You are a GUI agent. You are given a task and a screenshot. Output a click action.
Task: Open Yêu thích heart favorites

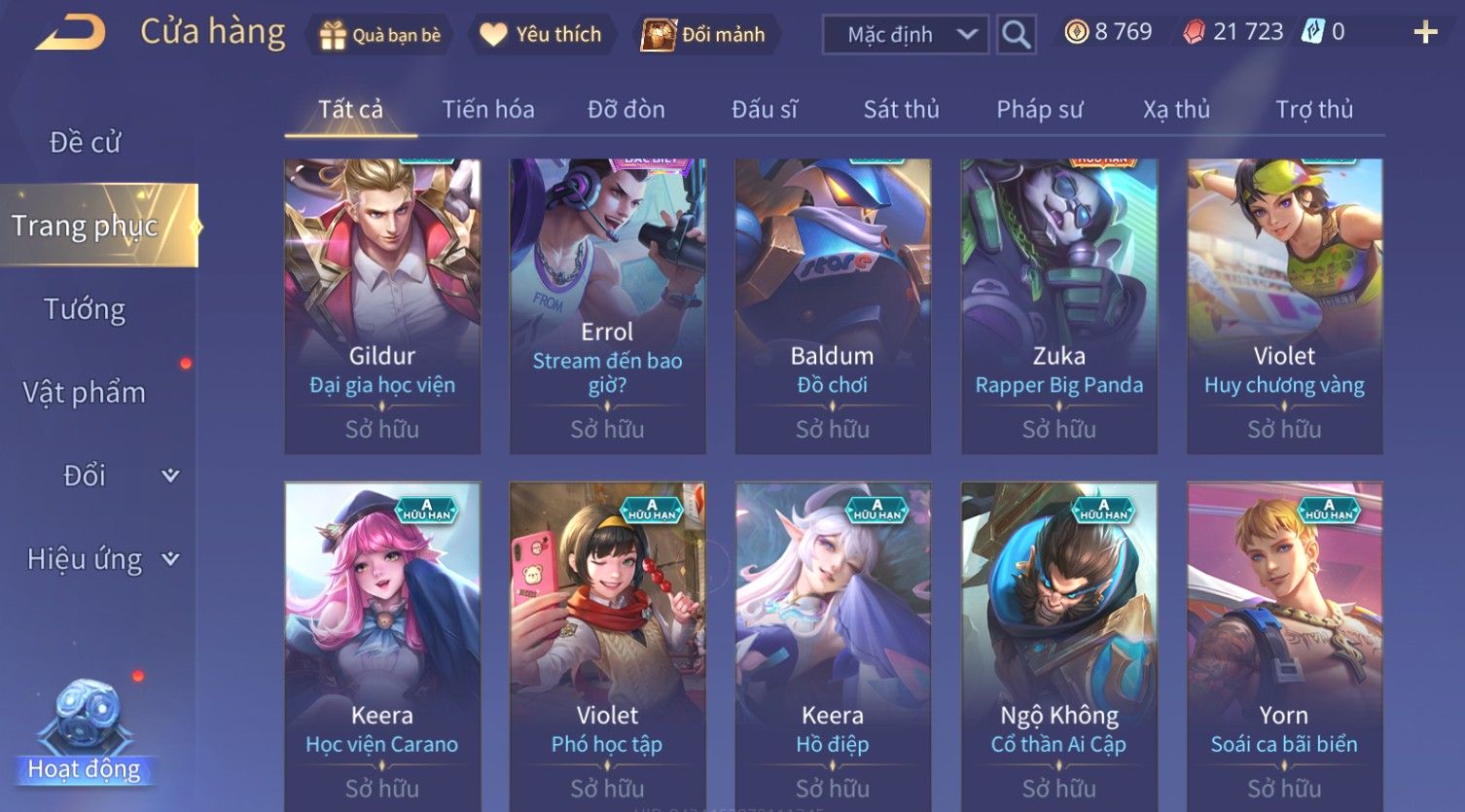point(541,35)
